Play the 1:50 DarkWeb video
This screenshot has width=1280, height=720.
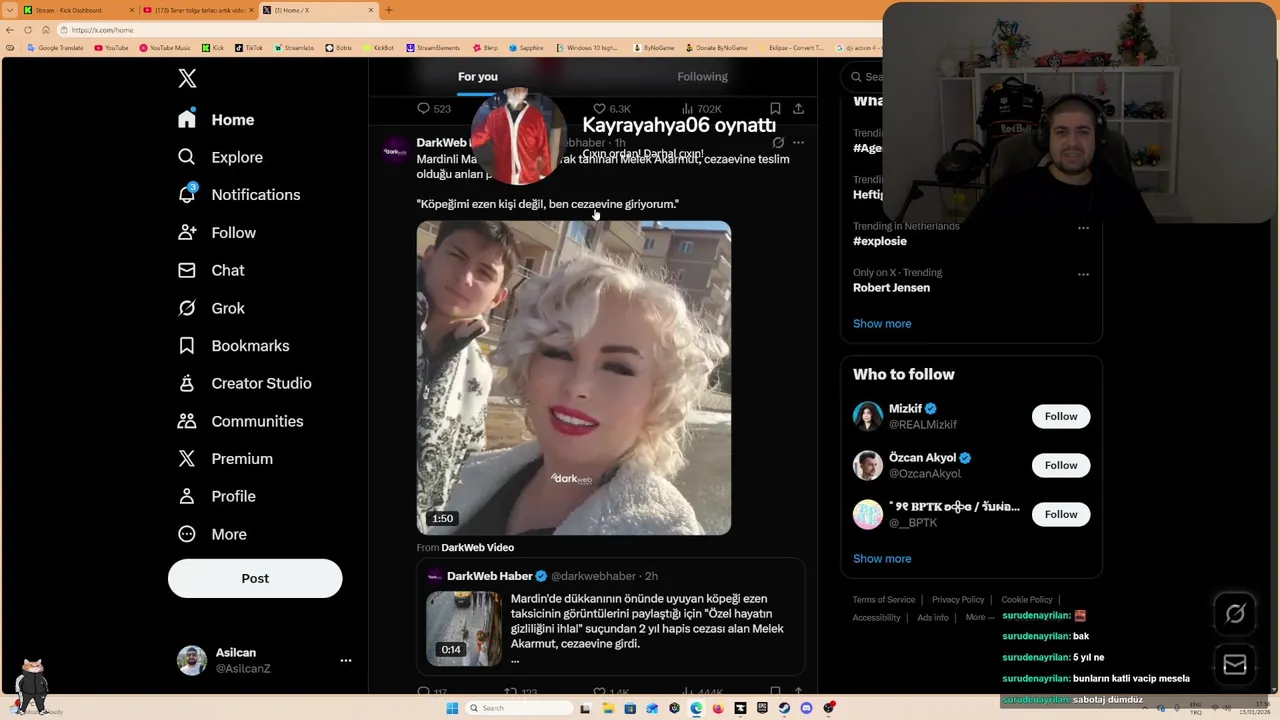(x=574, y=378)
